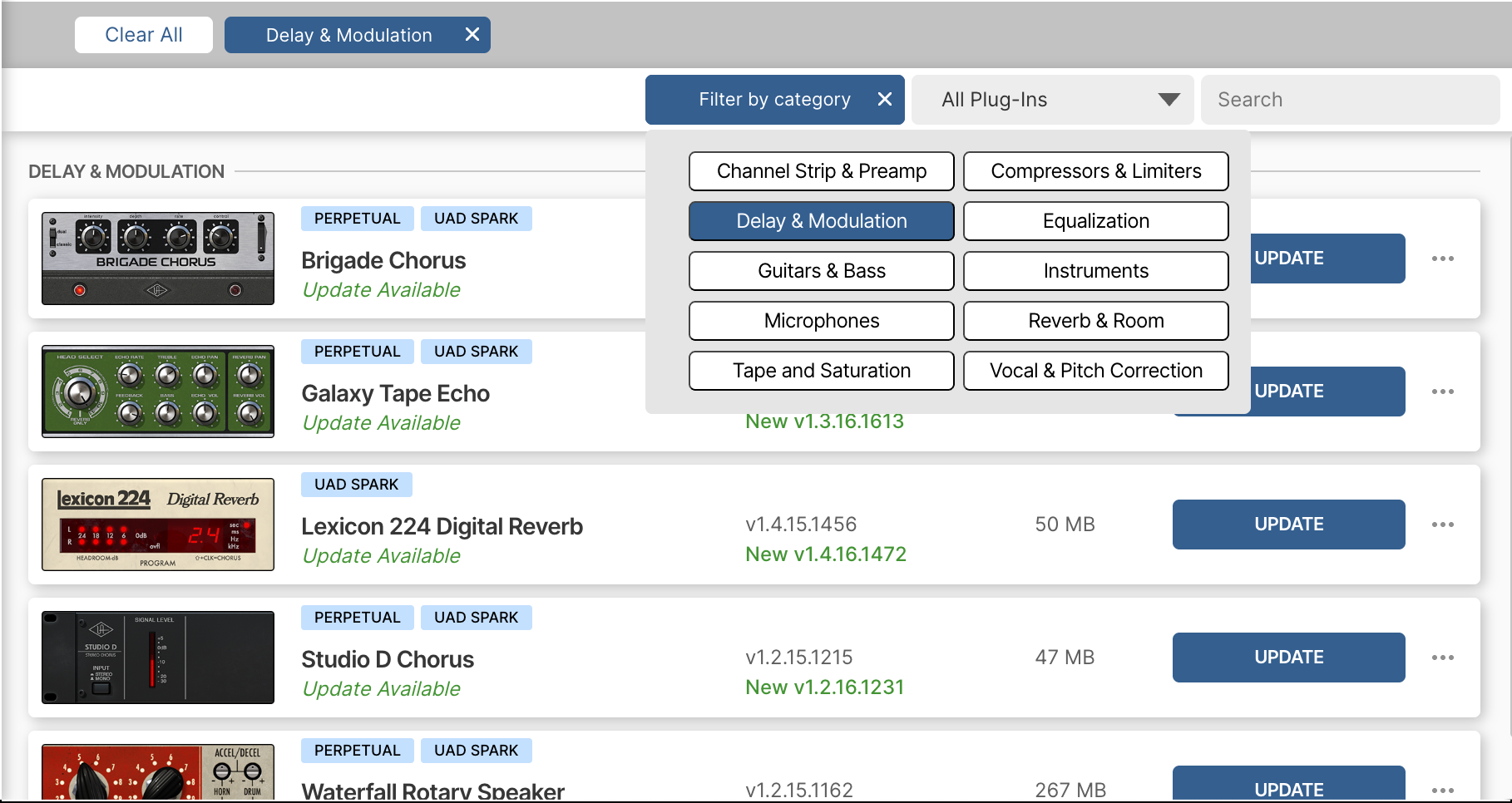Click the UAD SPARK badge on Studio D Chorus
The image size is (1512, 803).
pyautogui.click(x=476, y=617)
